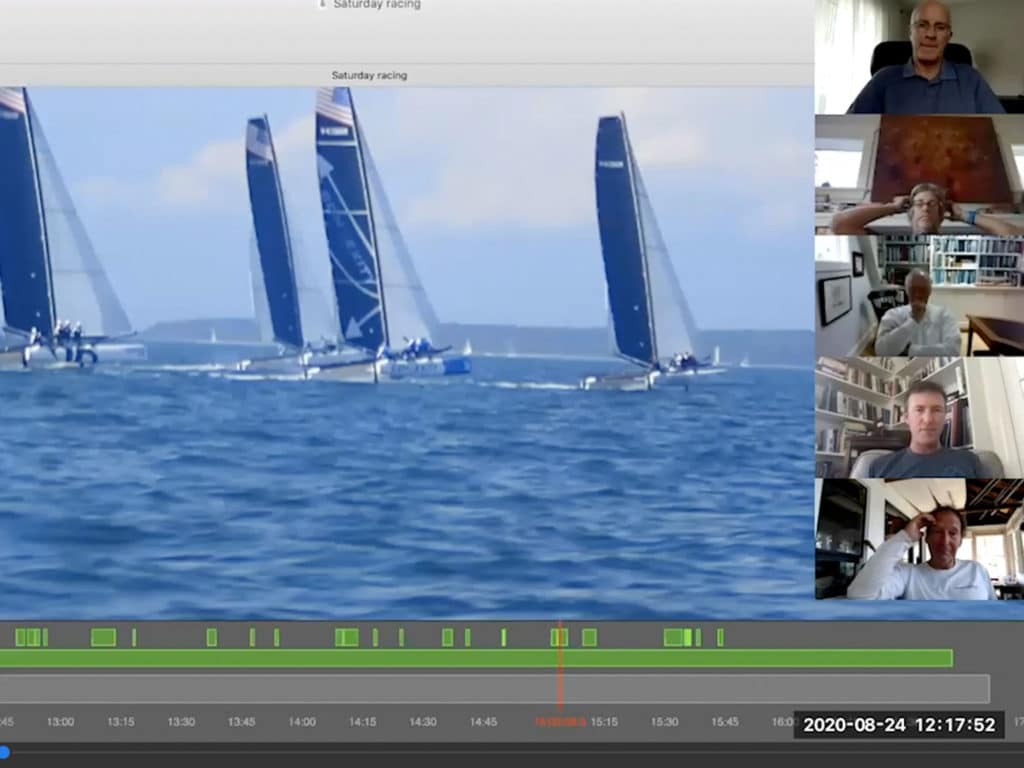
Task: Select participant video with red painting behind
Action: pyautogui.click(x=919, y=174)
